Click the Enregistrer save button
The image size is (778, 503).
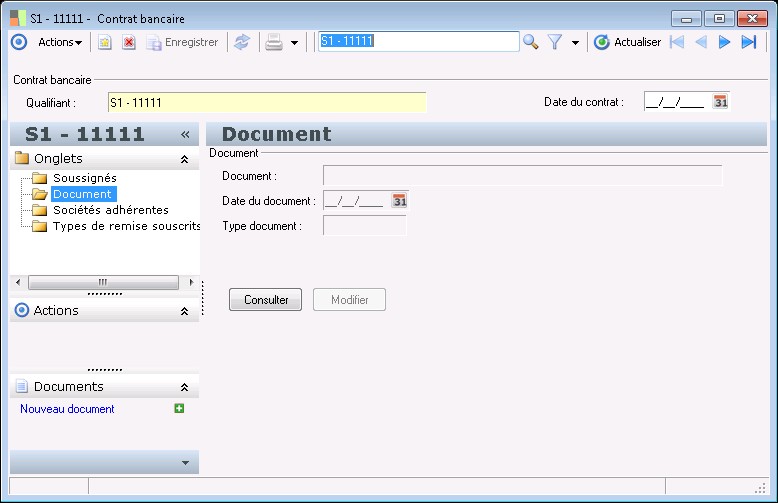pos(182,42)
